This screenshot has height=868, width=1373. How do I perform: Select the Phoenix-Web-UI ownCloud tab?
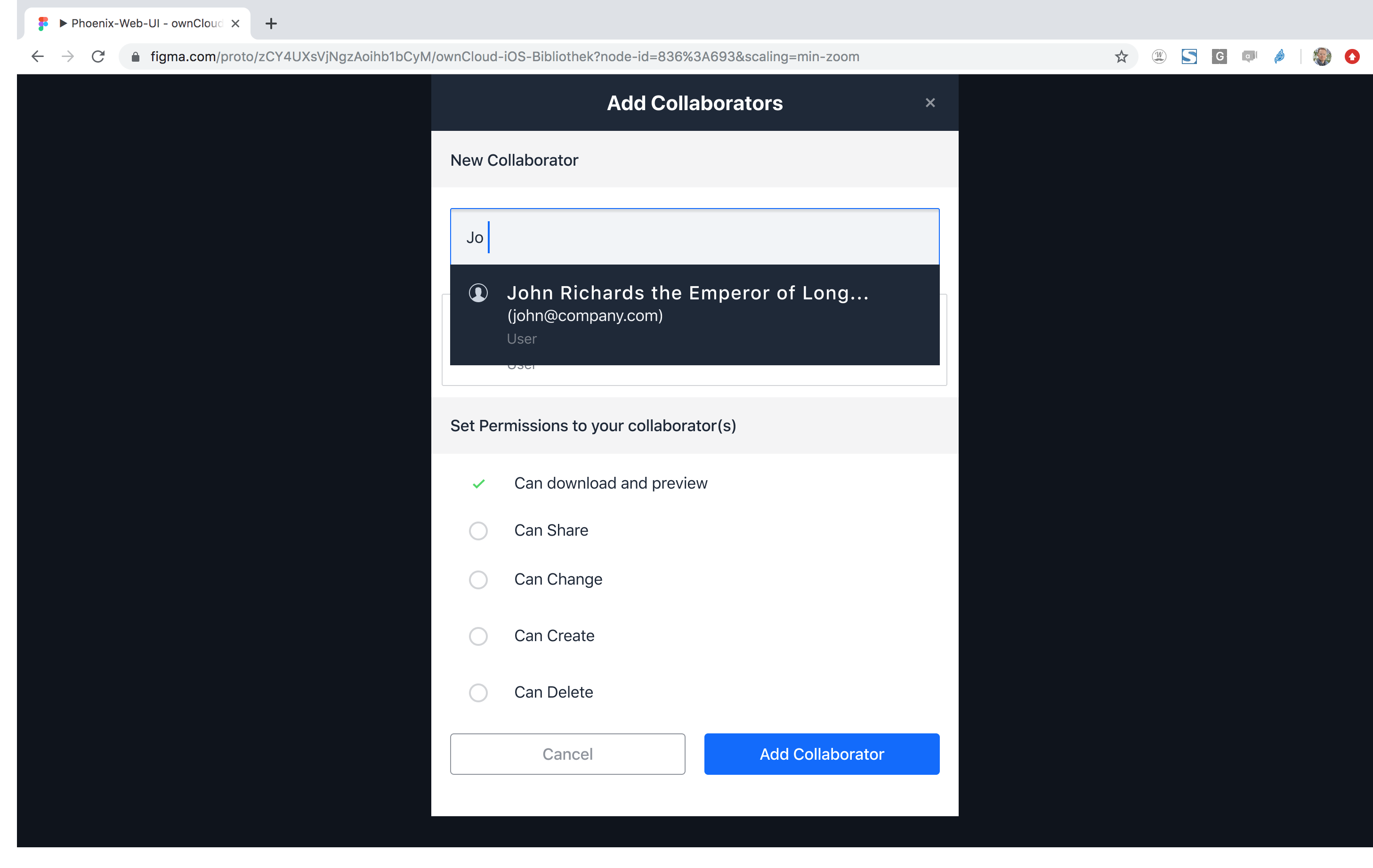pos(138,24)
